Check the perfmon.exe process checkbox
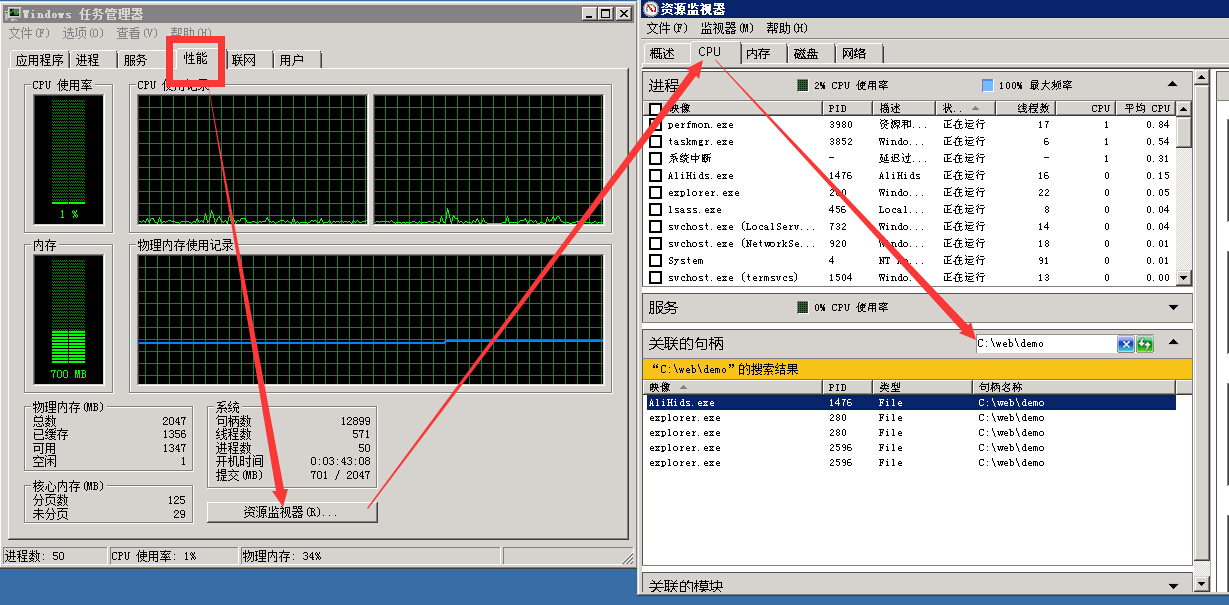This screenshot has width=1229, height=605. click(x=655, y=125)
